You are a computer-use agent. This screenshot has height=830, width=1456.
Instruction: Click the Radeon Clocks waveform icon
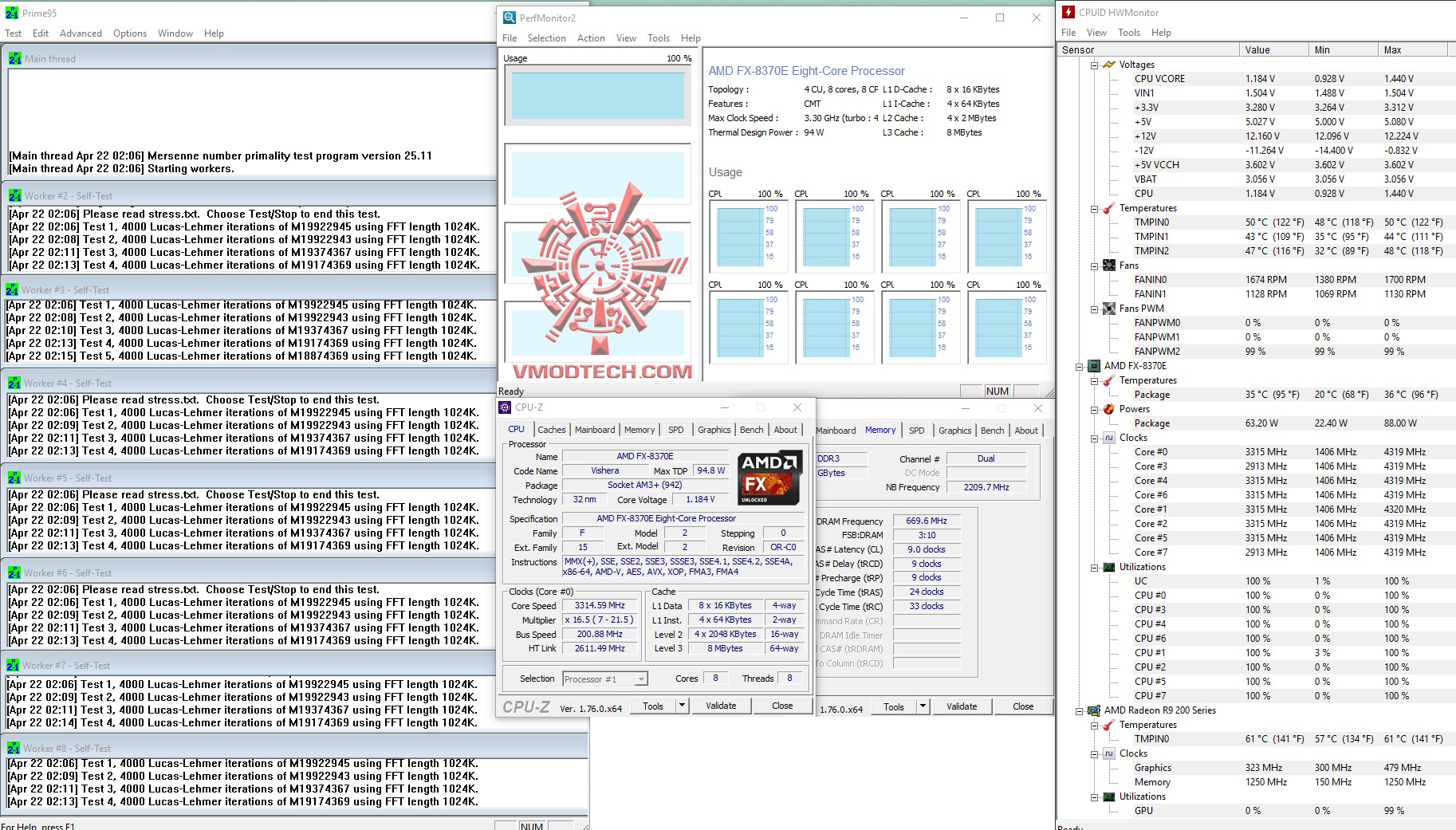(1108, 753)
